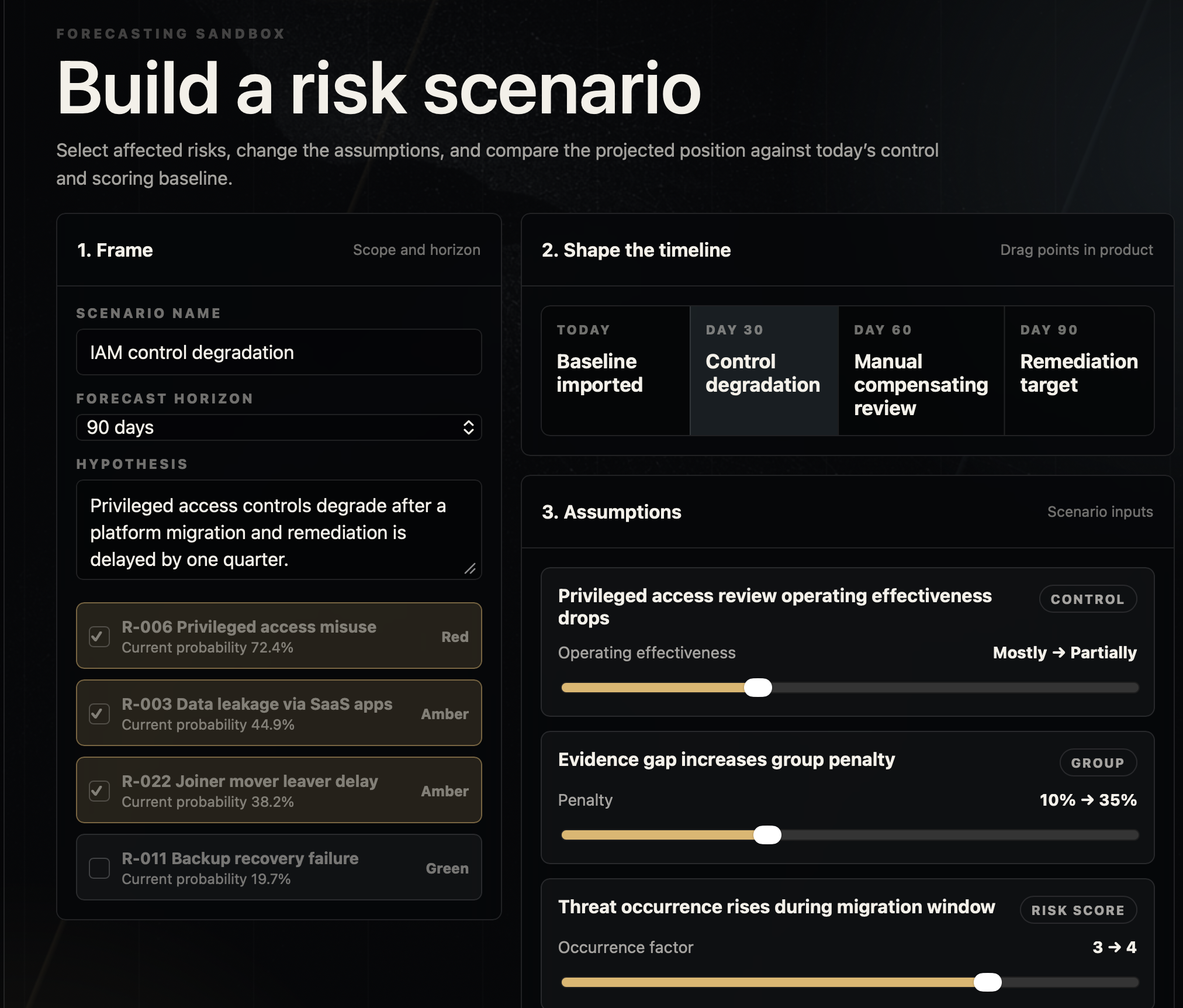1183x1008 pixels.
Task: Grab the Hypothesis textarea resize handle
Action: [x=470, y=568]
